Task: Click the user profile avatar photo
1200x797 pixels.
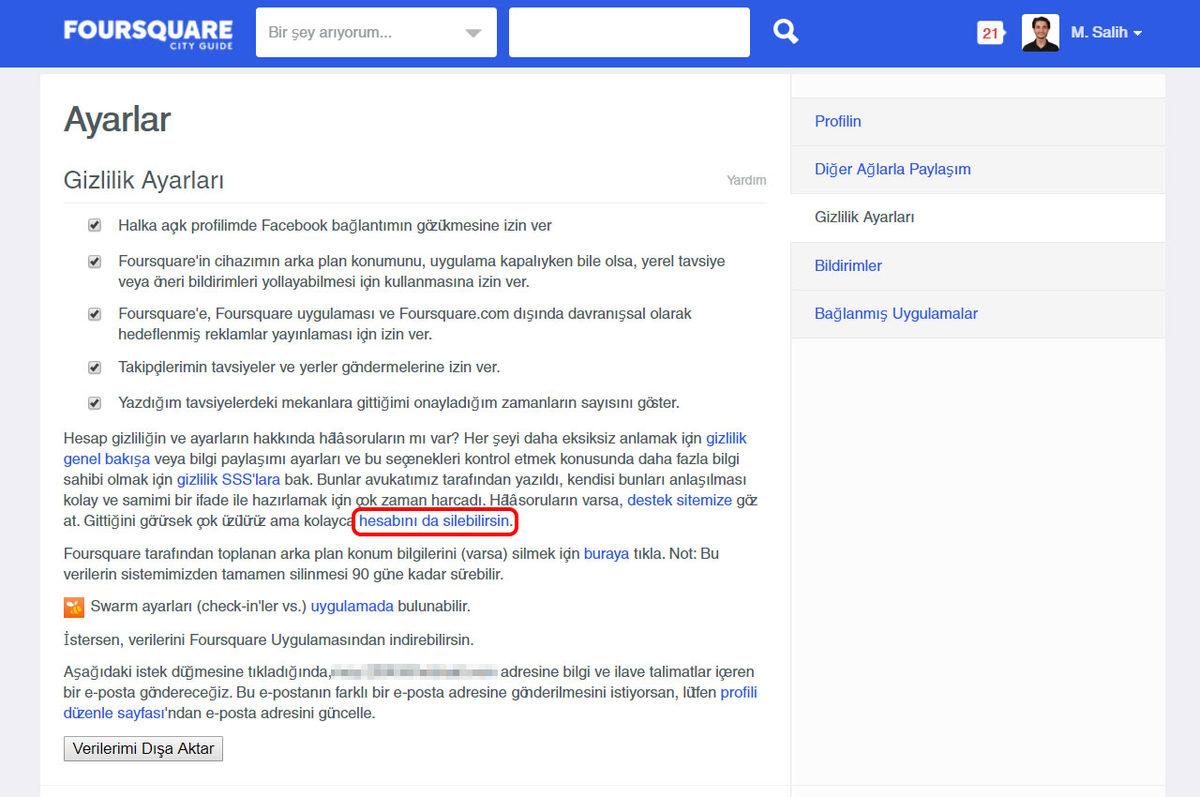Action: [x=1040, y=33]
